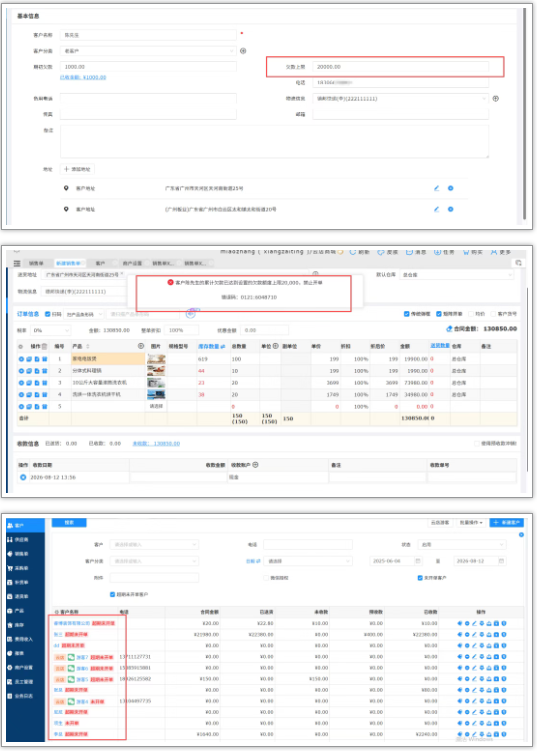Select 供应商 in the left sidebar menu
The width and height of the screenshot is (537, 751).
click(x=22, y=539)
